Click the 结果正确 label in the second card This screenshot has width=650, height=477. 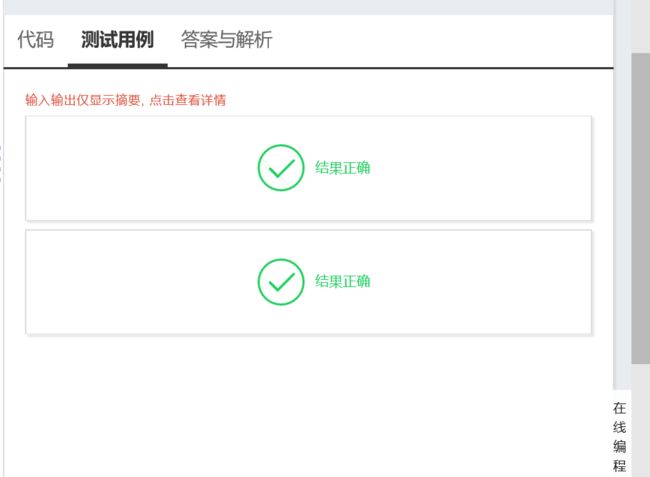point(342,281)
